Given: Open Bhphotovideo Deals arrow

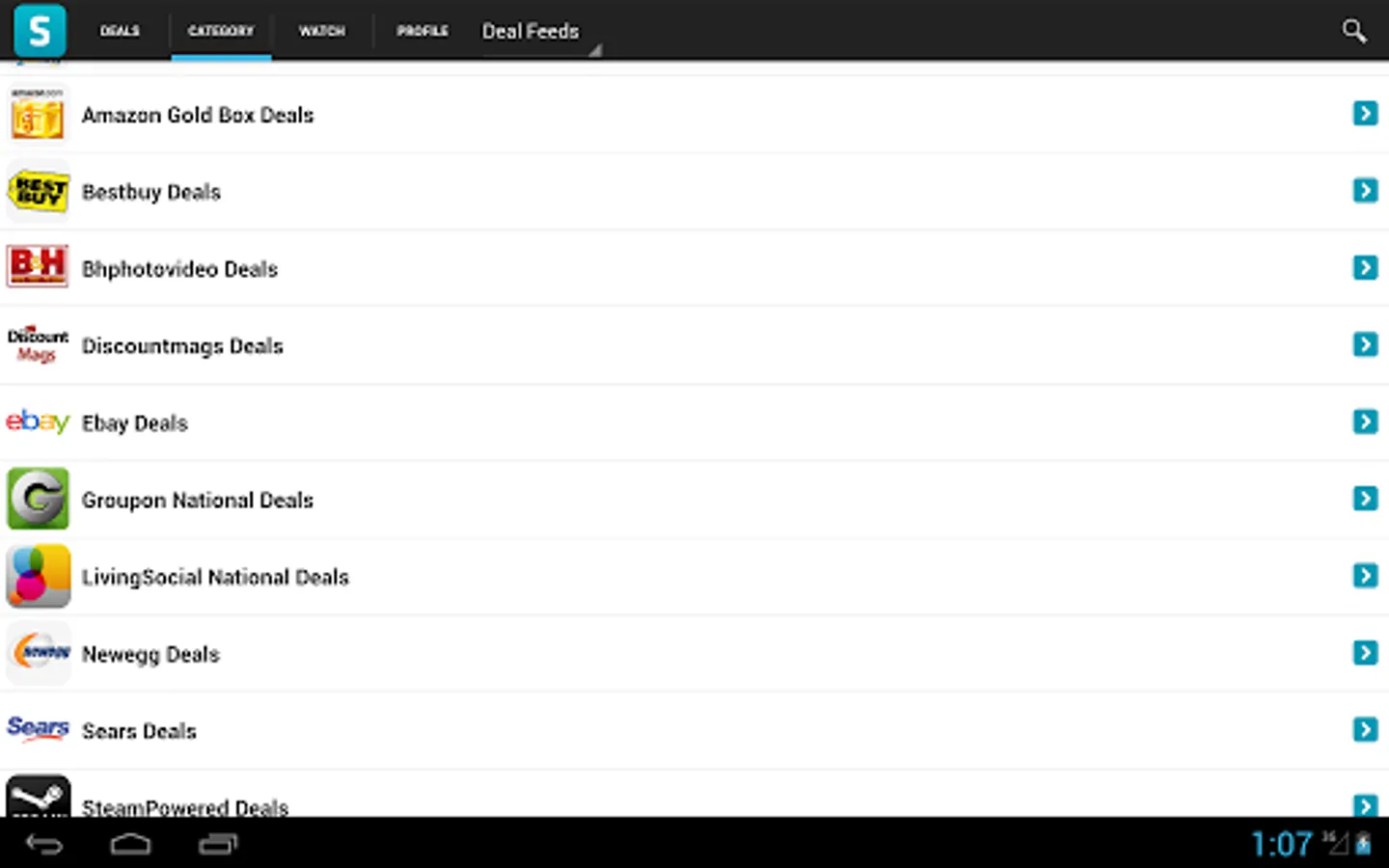Looking at the screenshot, I should tap(1365, 267).
